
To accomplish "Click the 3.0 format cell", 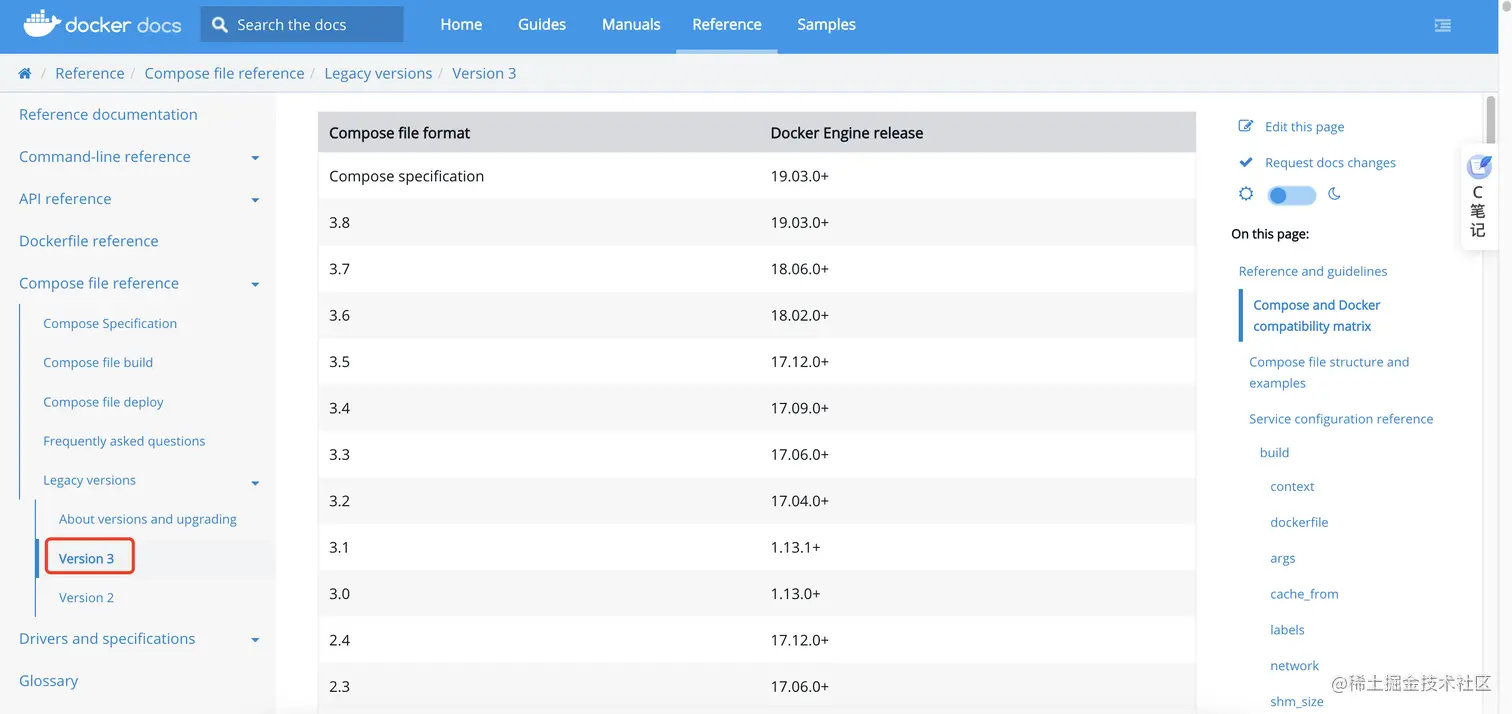I will tap(339, 593).
